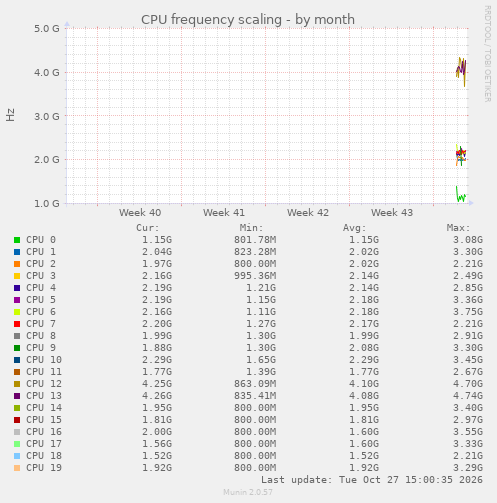Click the dark purple CPU 13 swatch
497x503 pixels.
(17, 396)
